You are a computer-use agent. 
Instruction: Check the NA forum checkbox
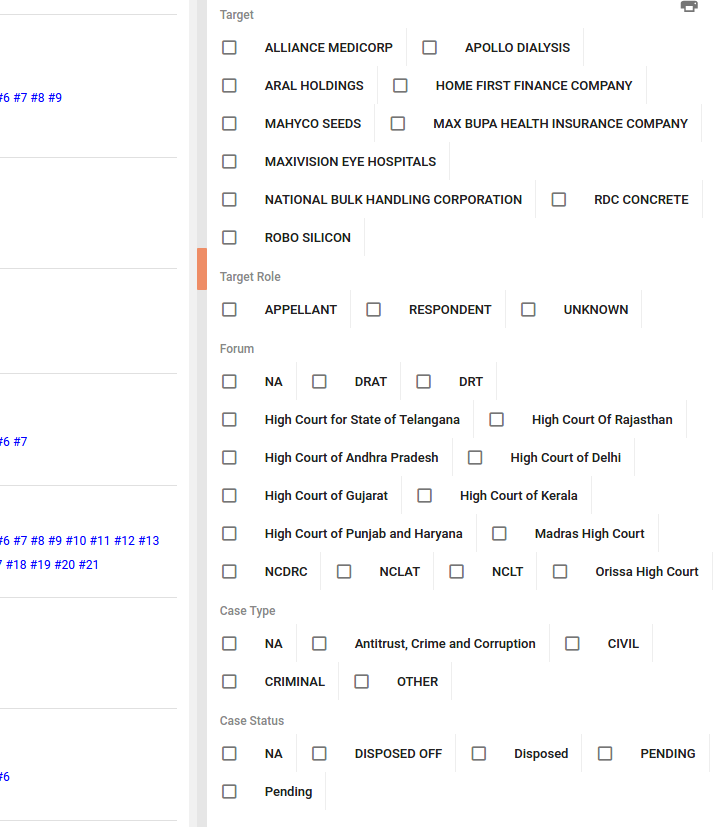point(229,381)
